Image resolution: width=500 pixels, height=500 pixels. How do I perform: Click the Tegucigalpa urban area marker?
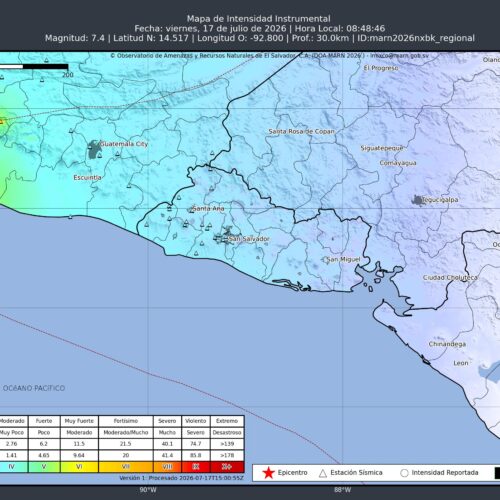417,200
